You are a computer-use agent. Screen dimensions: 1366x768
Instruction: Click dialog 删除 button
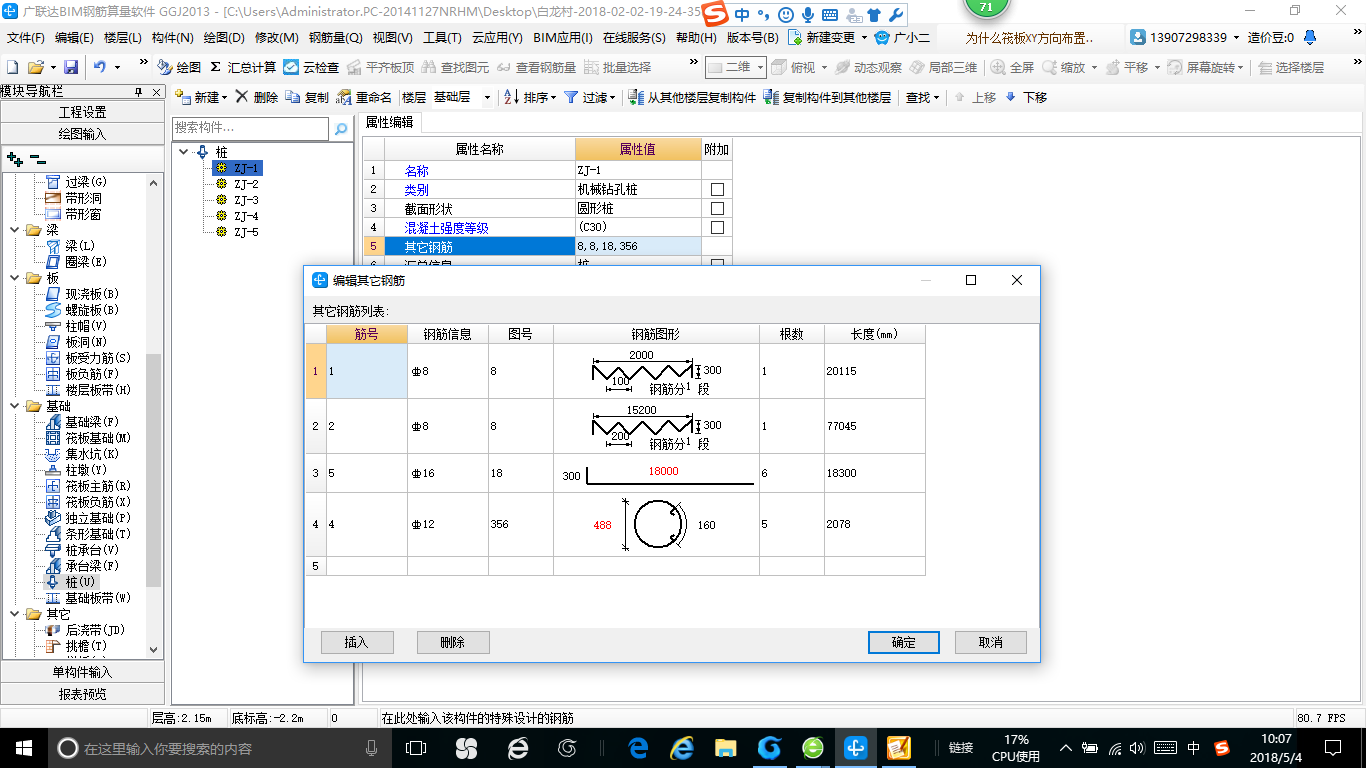(453, 642)
